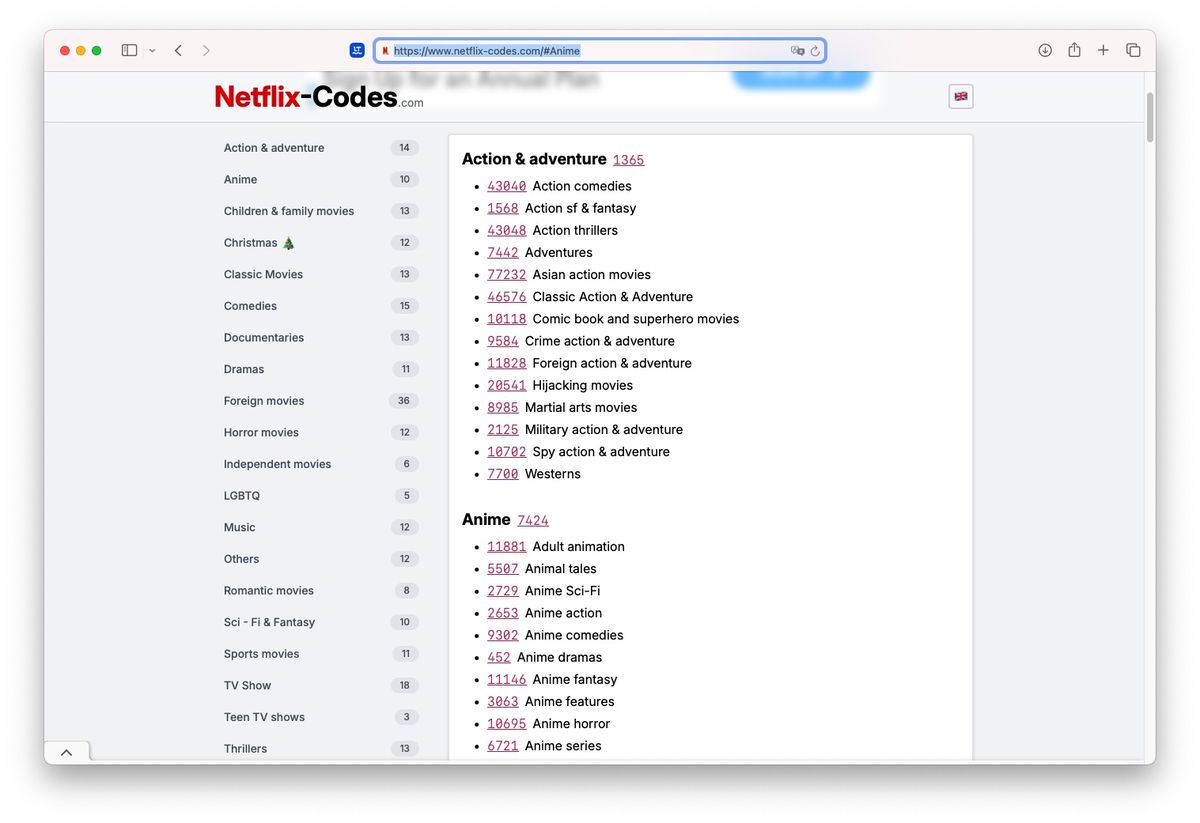The height and width of the screenshot is (823, 1200).
Task: Reload the Netflix-Codes page
Action: coord(815,50)
